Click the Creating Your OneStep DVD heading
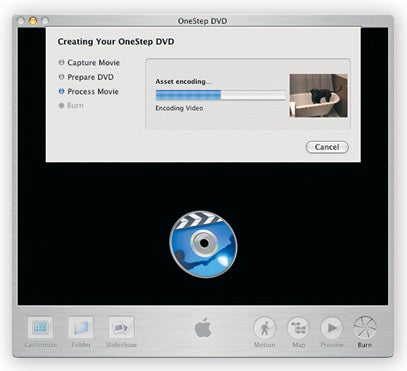 (x=116, y=42)
